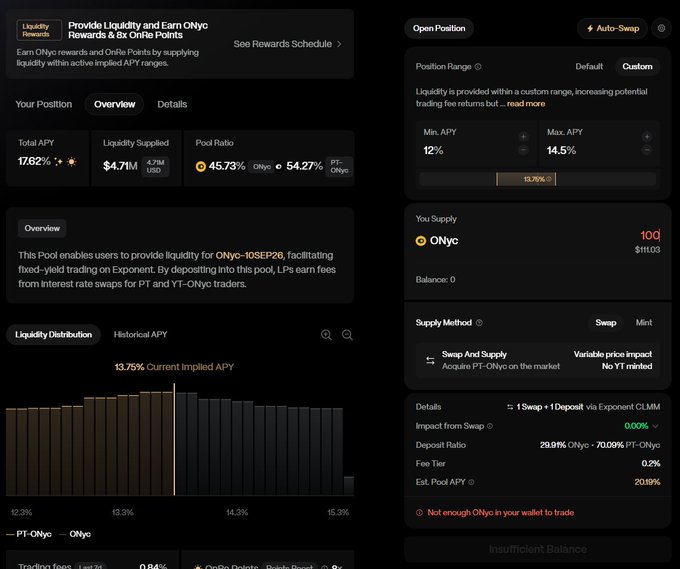The height and width of the screenshot is (569, 680).
Task: Select the Default position range option
Action: point(589,66)
